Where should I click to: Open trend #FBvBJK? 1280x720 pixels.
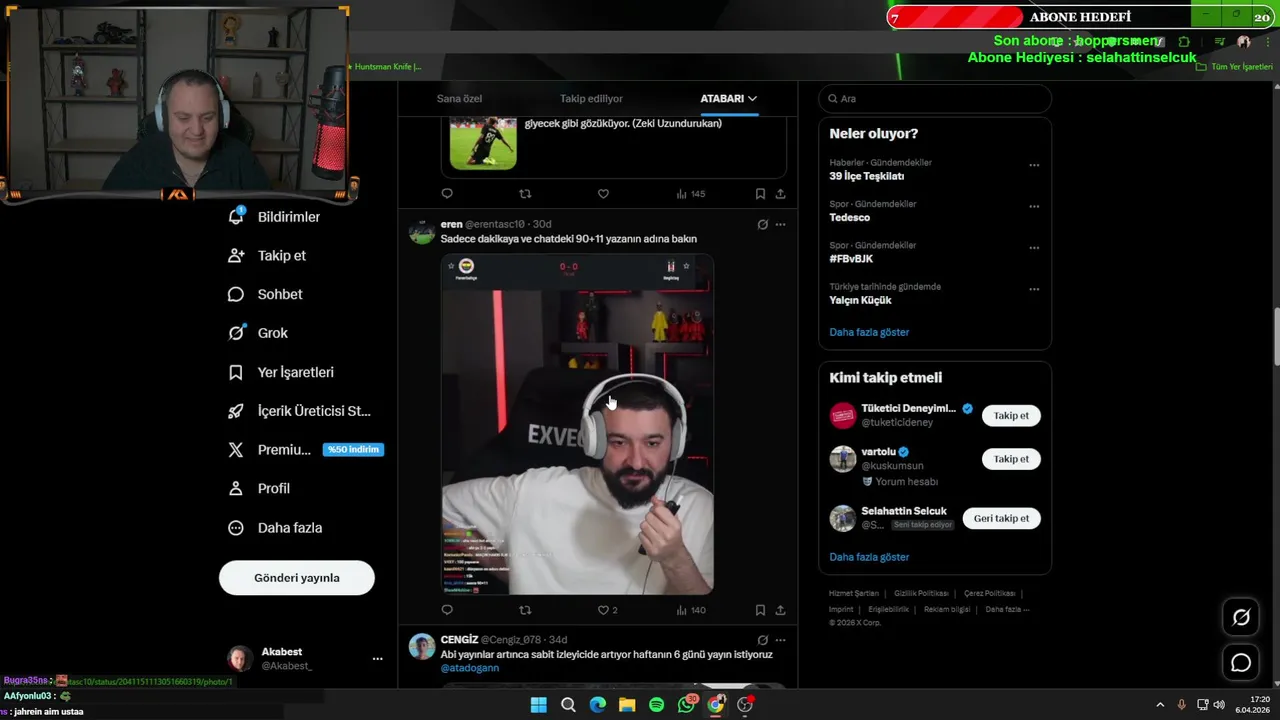(x=851, y=259)
